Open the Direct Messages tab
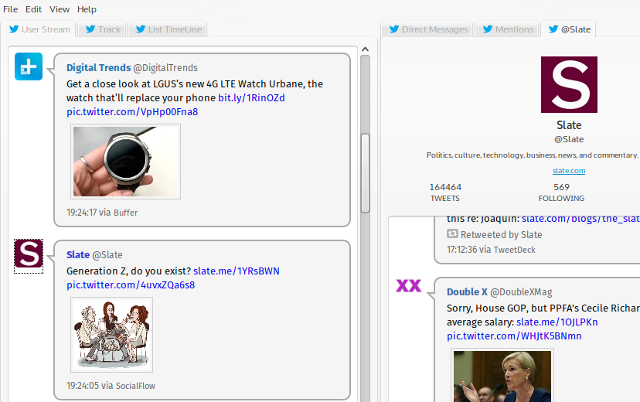The width and height of the screenshot is (640, 402). point(428,29)
